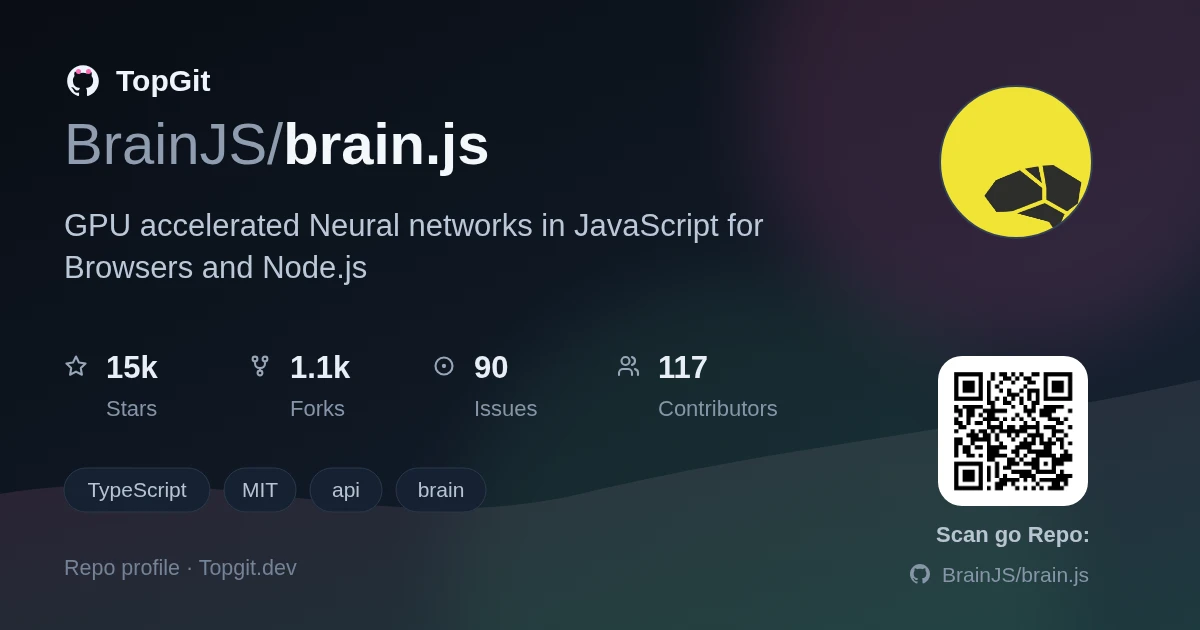The width and height of the screenshot is (1200, 630).
Task: Click the Scan go Repo: caption
Action: point(1013,535)
